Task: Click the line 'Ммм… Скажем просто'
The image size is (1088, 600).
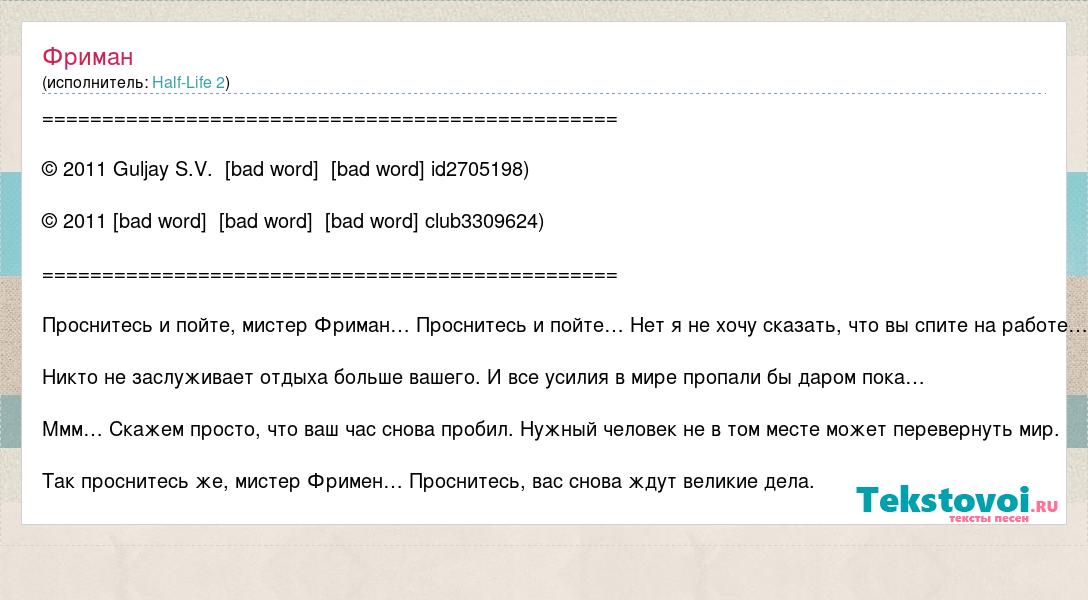Action: pyautogui.click(x=550, y=429)
